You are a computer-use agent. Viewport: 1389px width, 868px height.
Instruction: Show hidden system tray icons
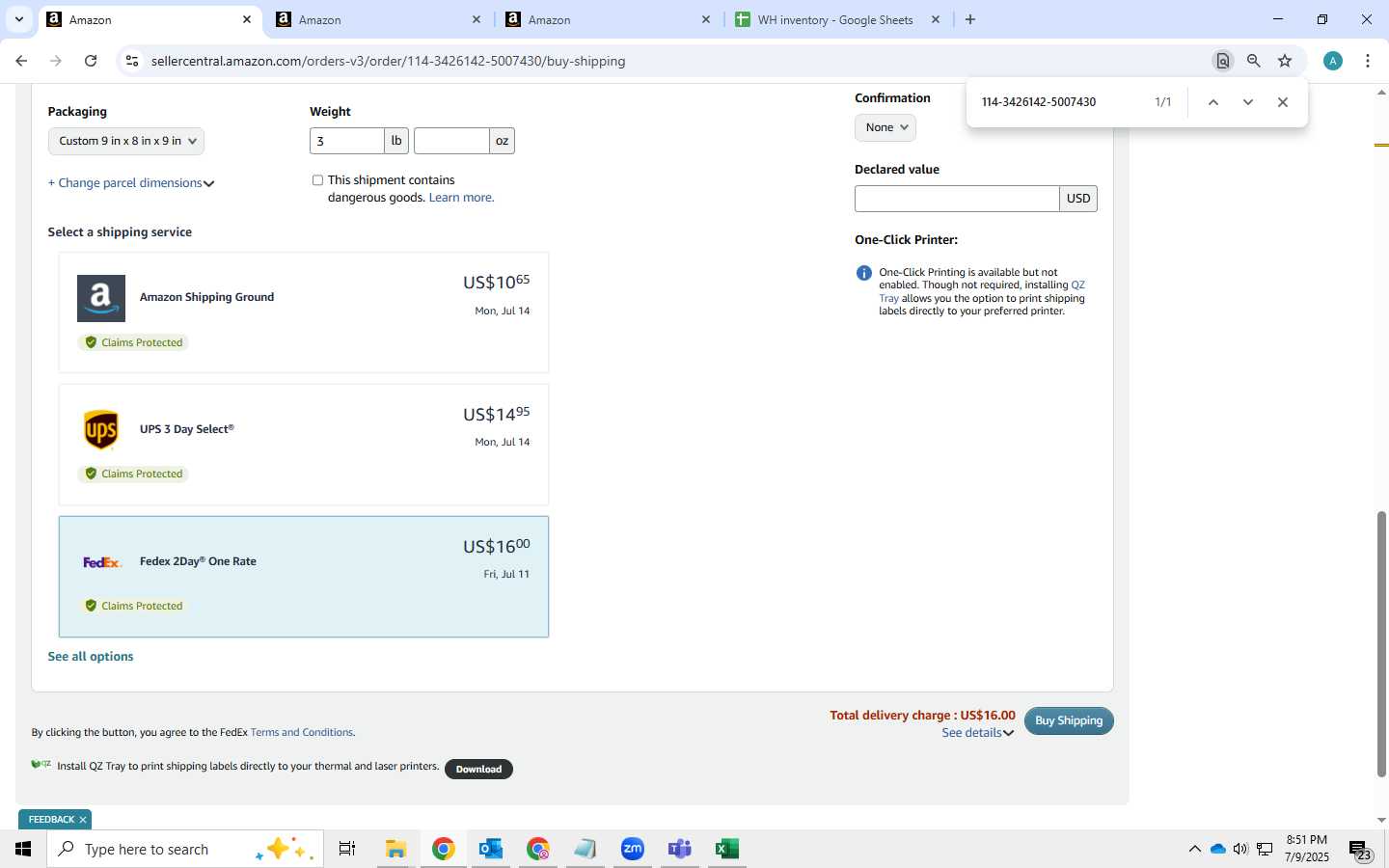1195,849
